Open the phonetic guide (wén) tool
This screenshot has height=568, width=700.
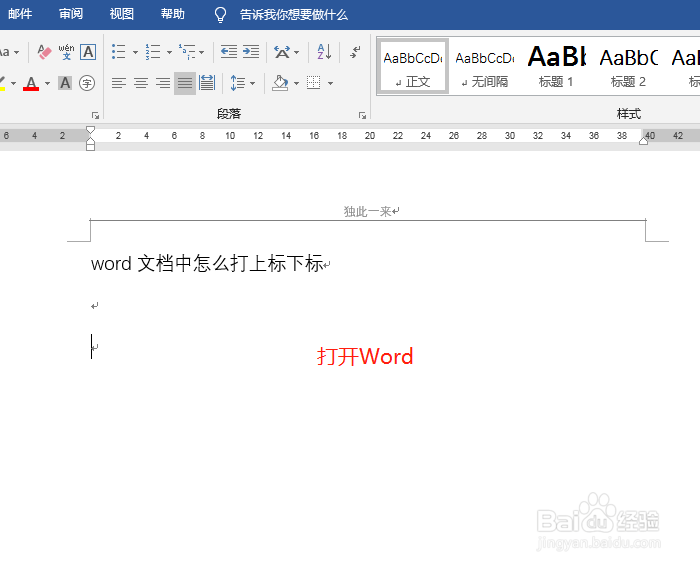pos(66,52)
